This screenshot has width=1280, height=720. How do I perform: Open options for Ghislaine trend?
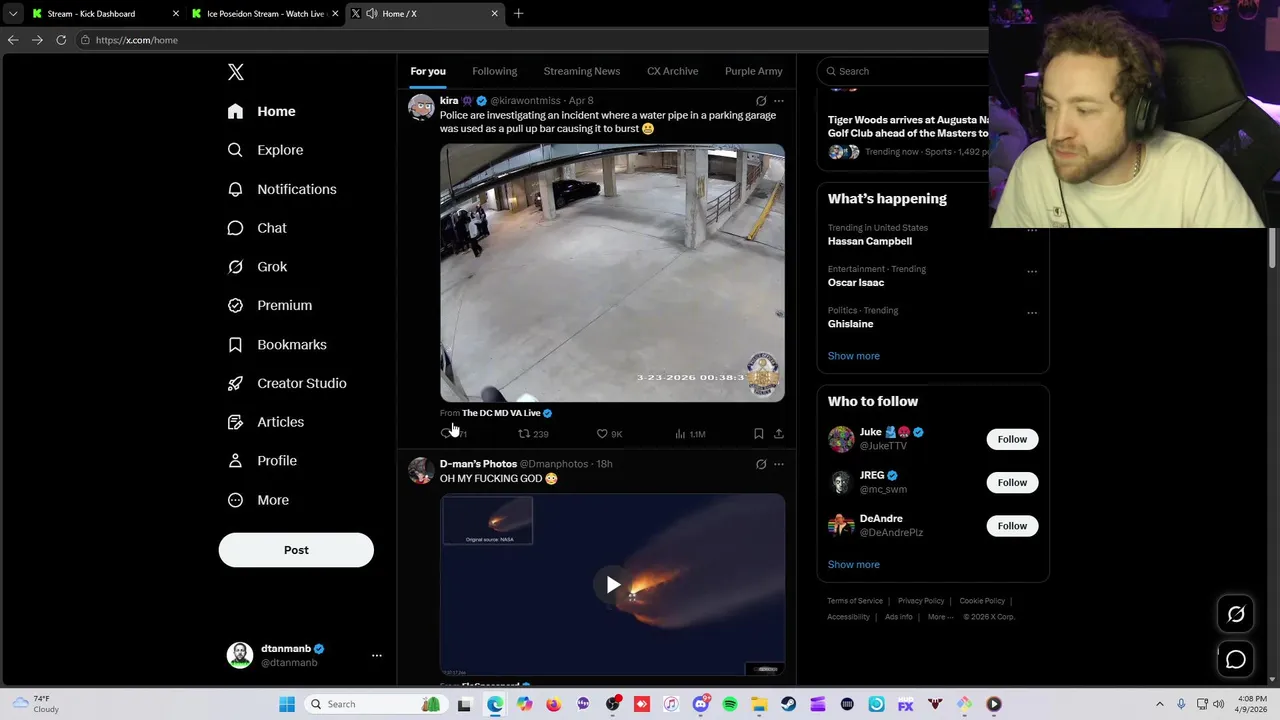point(1032,313)
